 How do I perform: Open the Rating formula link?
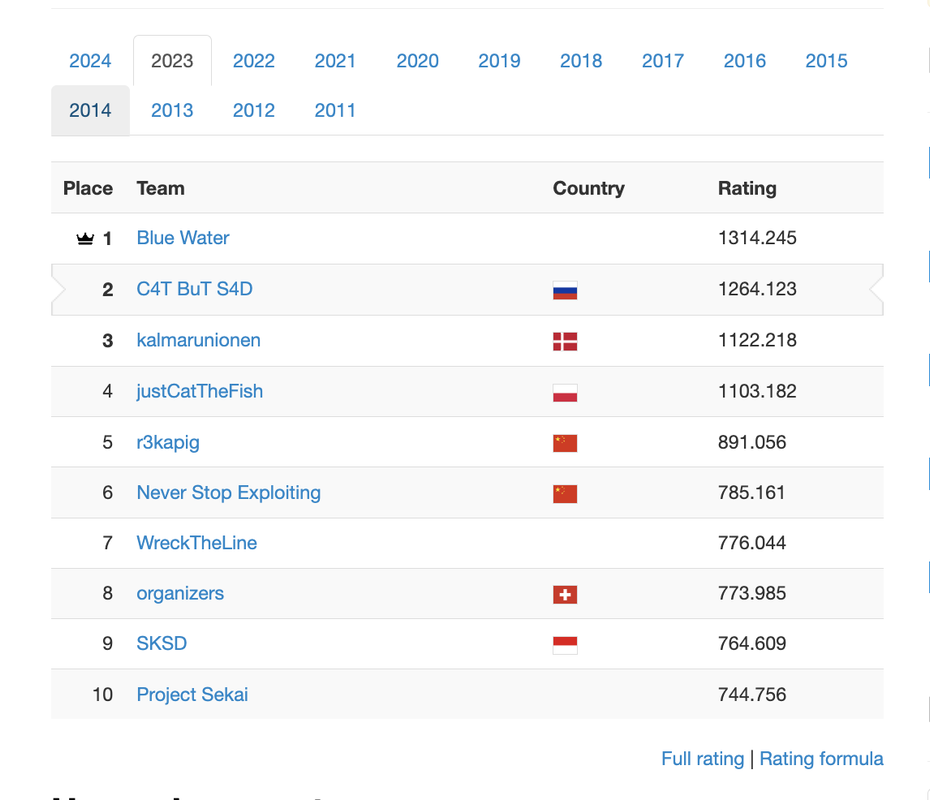click(821, 758)
